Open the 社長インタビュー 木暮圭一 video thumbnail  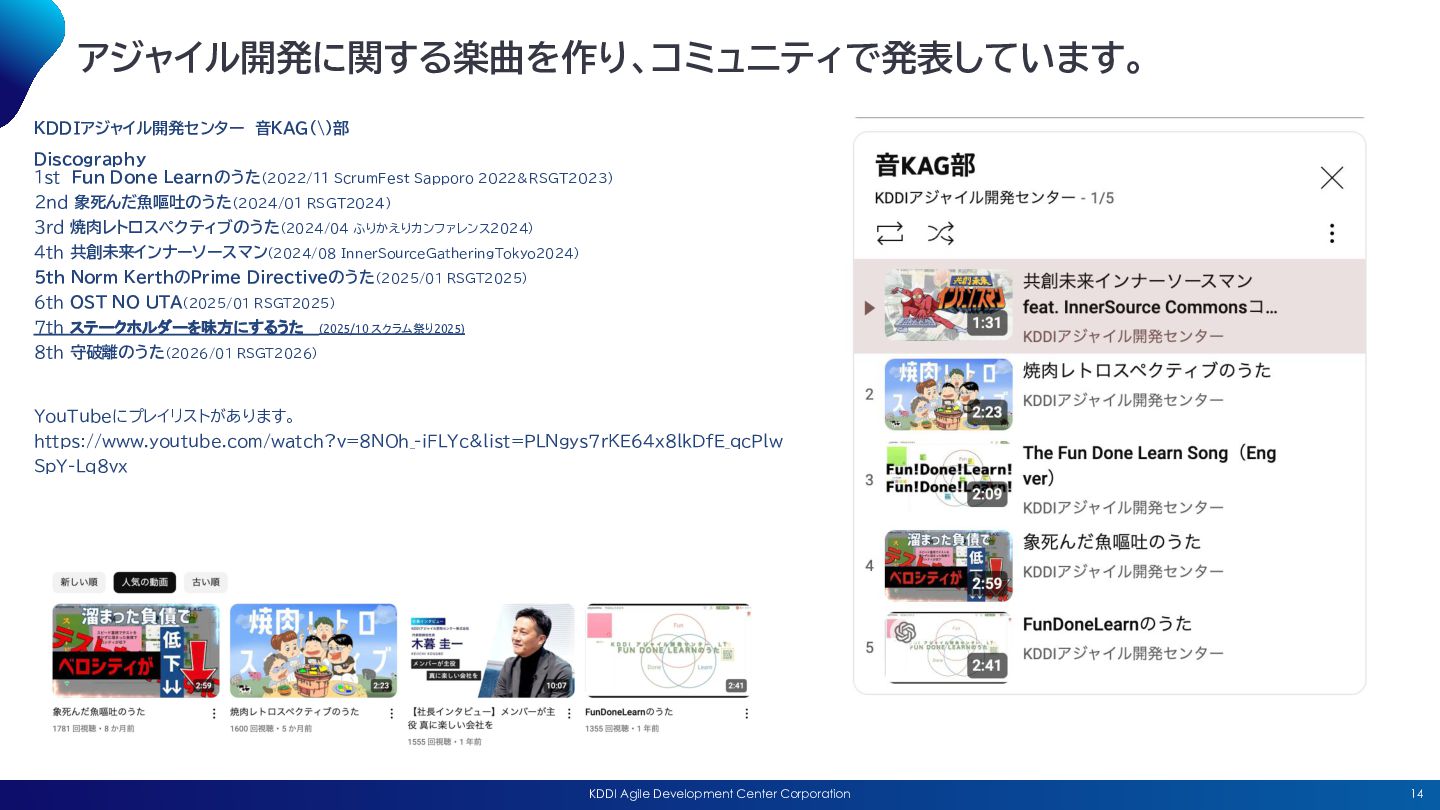[x=490, y=650]
